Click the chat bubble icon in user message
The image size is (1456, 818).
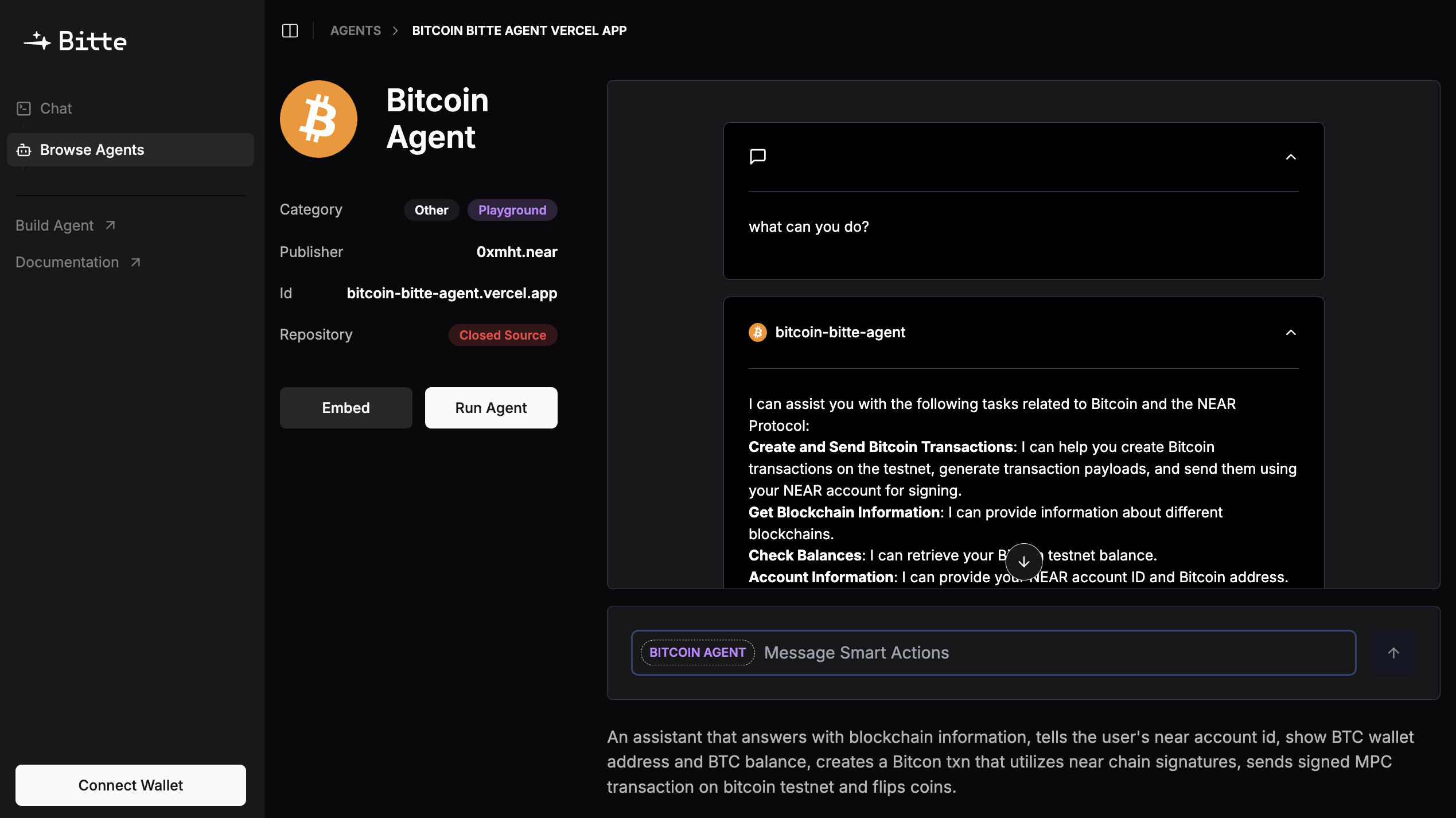(758, 156)
